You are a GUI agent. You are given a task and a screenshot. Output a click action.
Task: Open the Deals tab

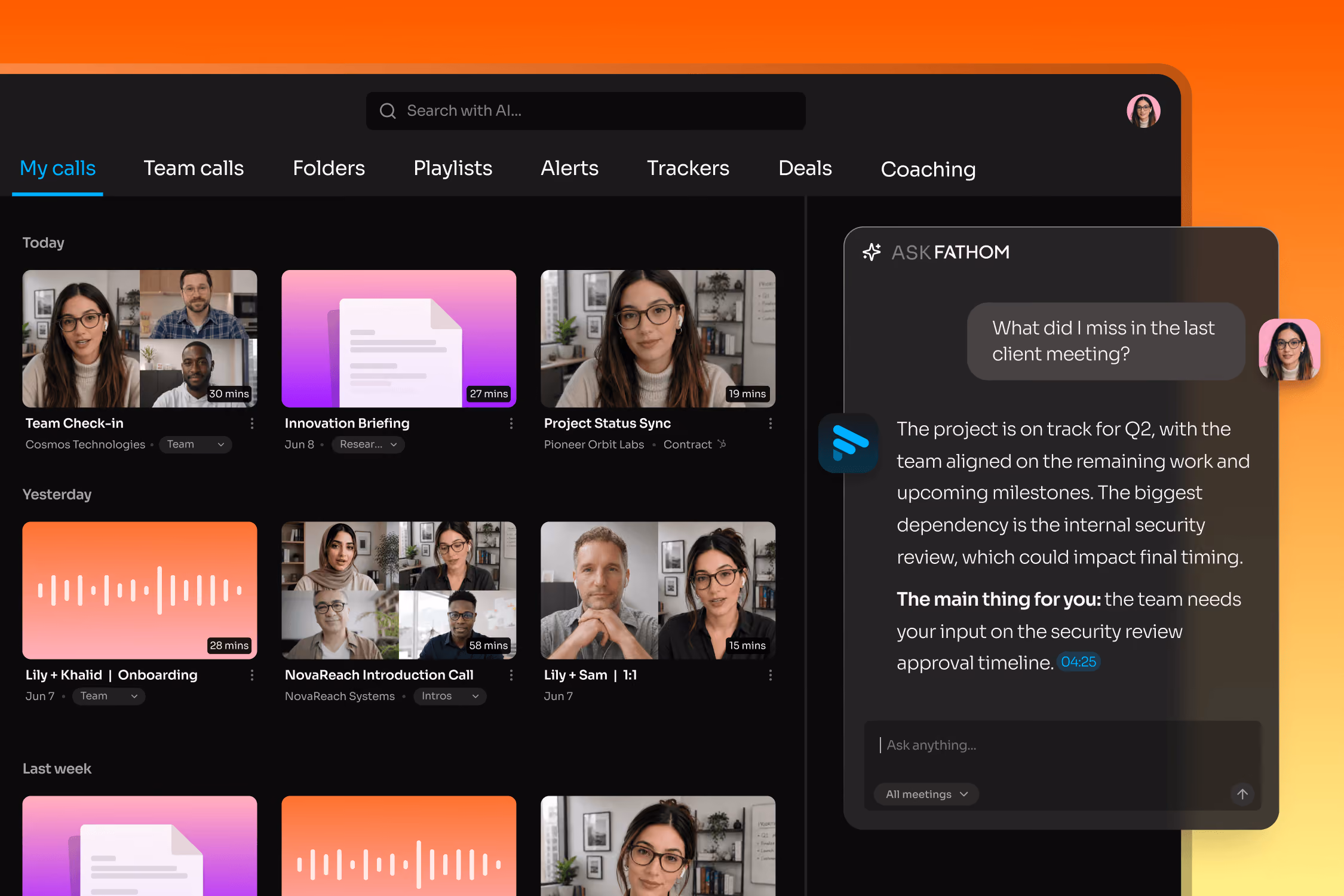pos(805,168)
